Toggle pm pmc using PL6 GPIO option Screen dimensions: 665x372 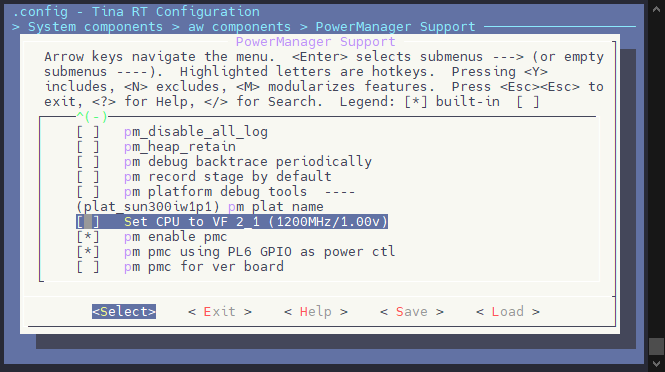click(236, 252)
